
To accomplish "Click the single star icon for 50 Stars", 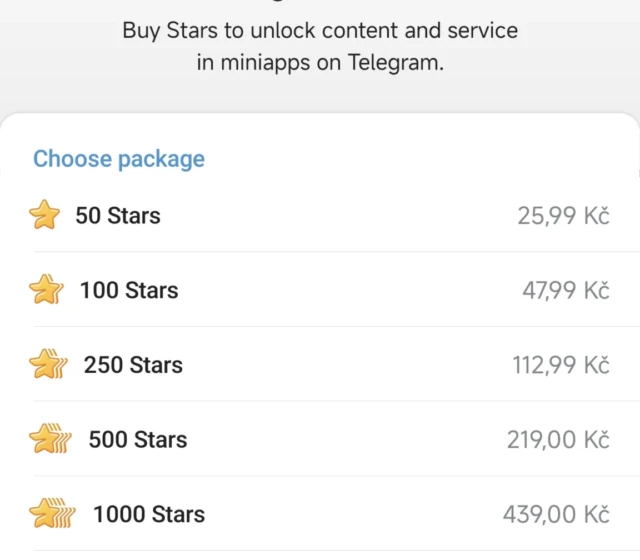I will [x=44, y=215].
